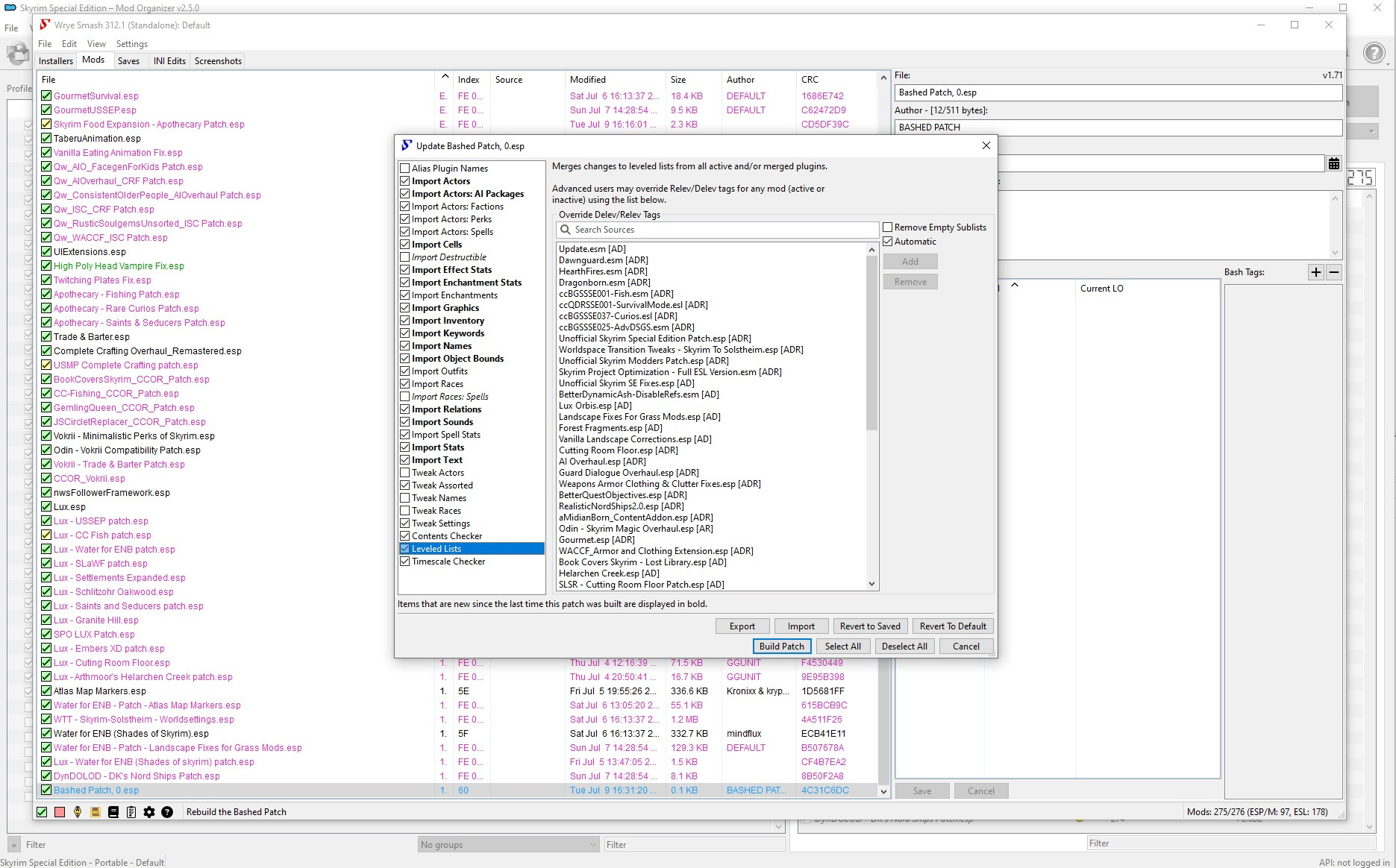This screenshot has width=1396, height=868.
Task: Click the File name field showing Bashed Patch, 0.esp
Action: 1118,93
